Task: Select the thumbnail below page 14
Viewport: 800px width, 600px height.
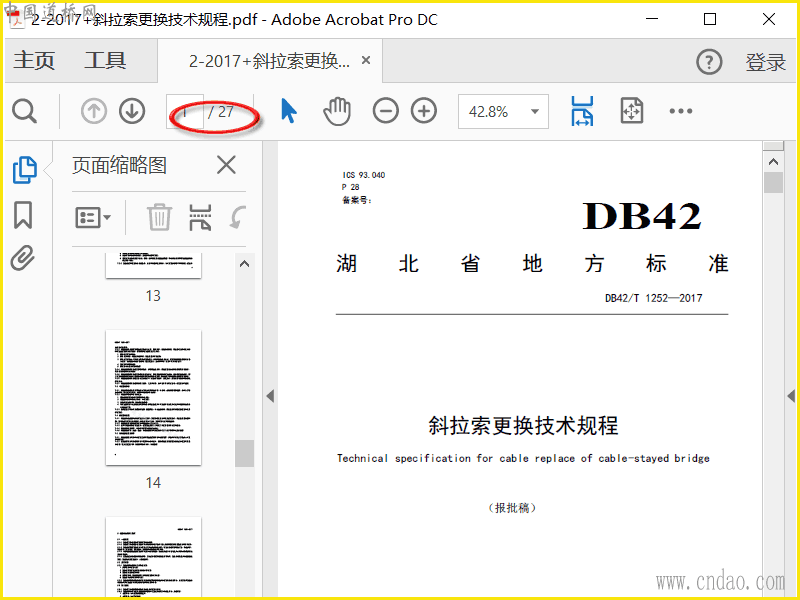Action: (154, 556)
